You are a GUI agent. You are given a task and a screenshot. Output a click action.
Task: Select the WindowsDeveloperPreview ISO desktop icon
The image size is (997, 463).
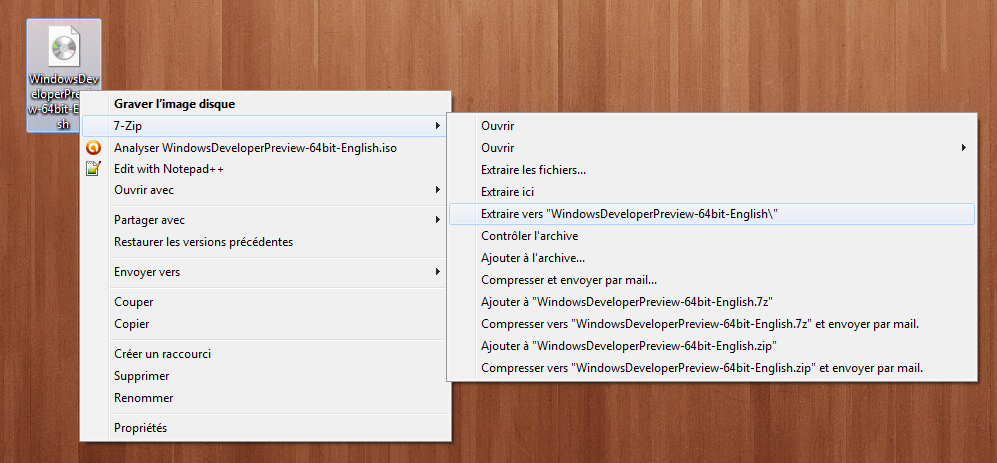click(64, 75)
